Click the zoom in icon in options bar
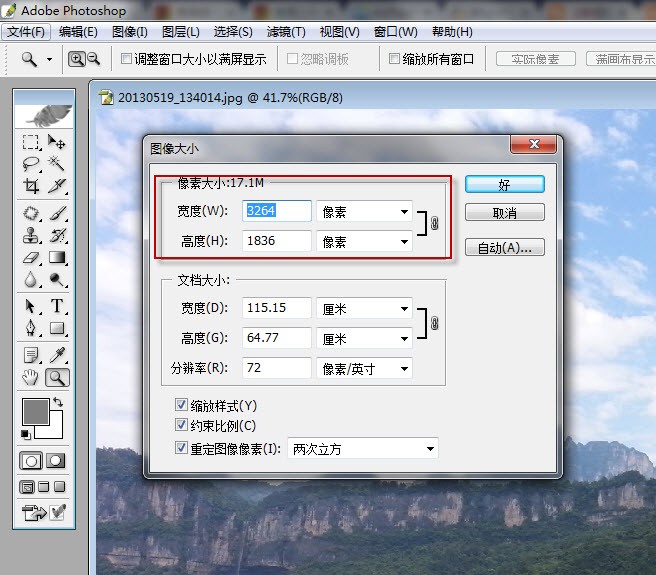 coord(77,59)
